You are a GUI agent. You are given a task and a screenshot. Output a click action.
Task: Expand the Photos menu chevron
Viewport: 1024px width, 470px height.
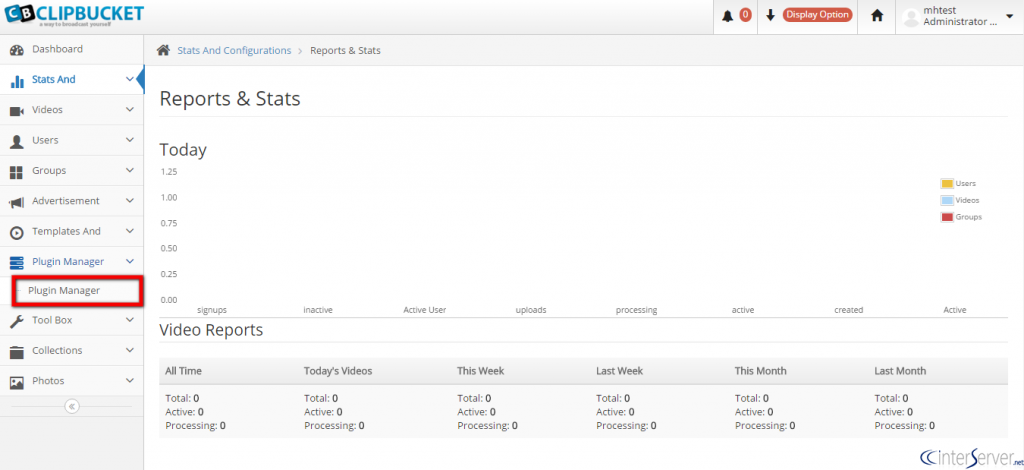click(x=129, y=381)
